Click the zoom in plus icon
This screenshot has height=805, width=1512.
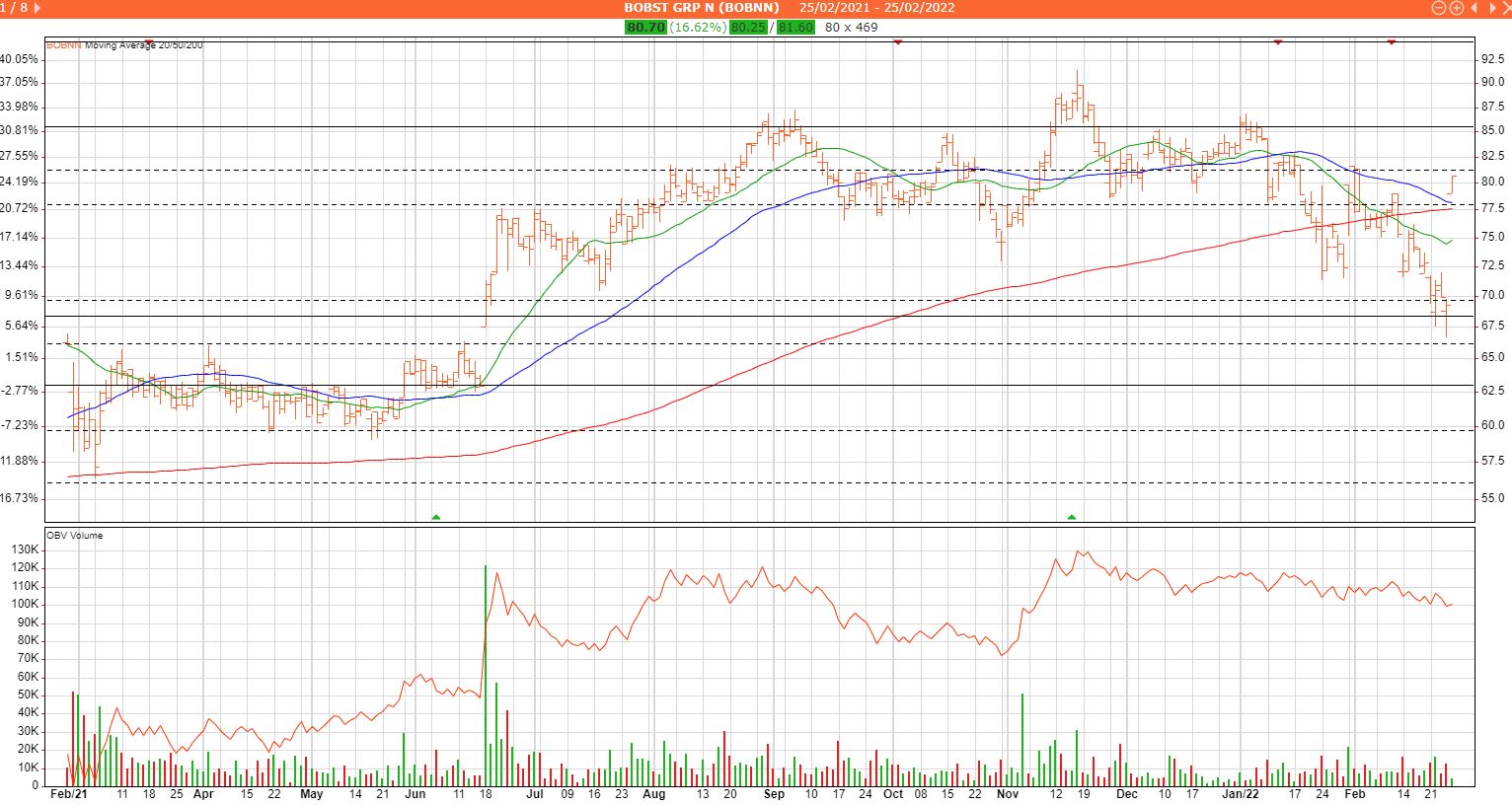click(x=1456, y=8)
